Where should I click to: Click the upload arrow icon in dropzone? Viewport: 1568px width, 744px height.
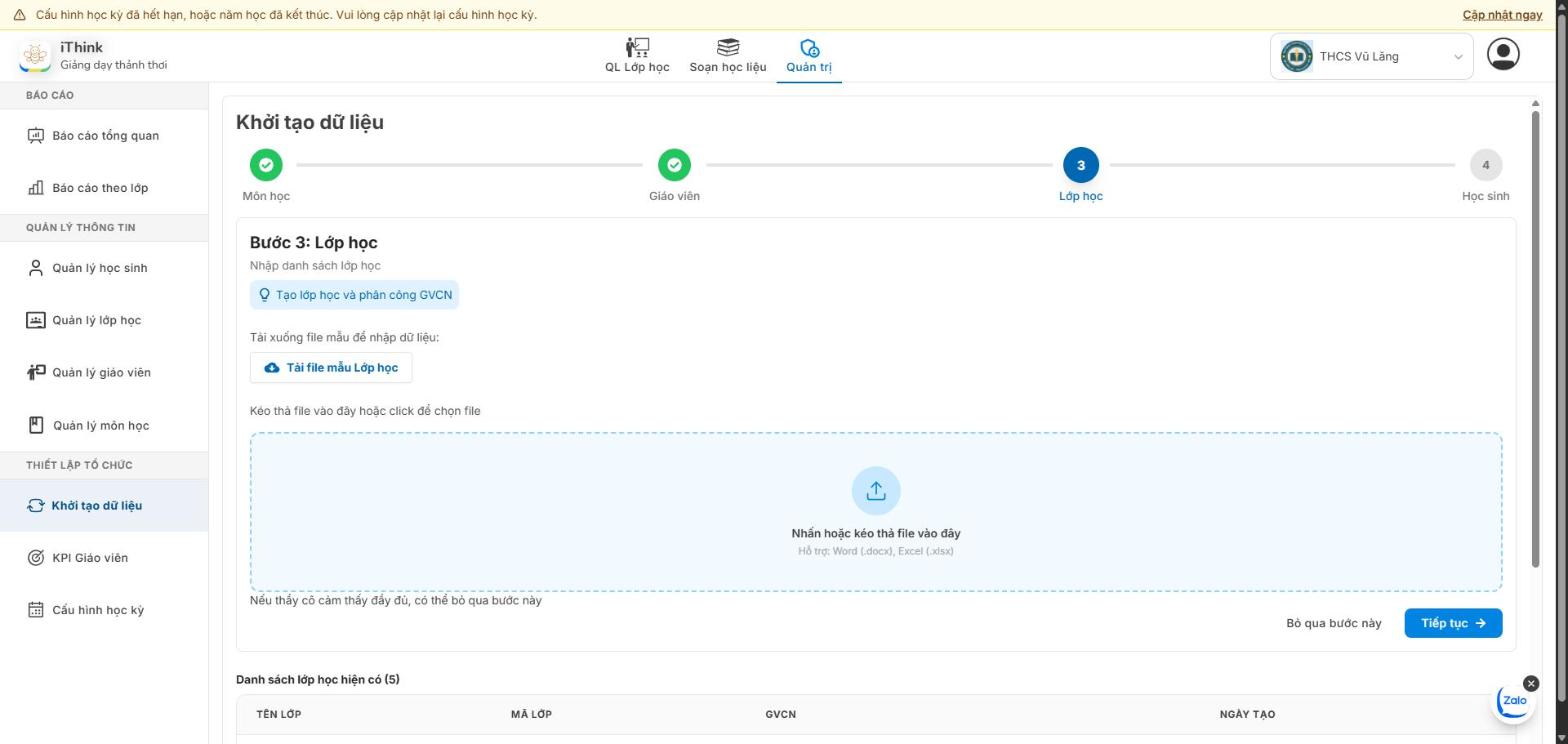point(876,491)
